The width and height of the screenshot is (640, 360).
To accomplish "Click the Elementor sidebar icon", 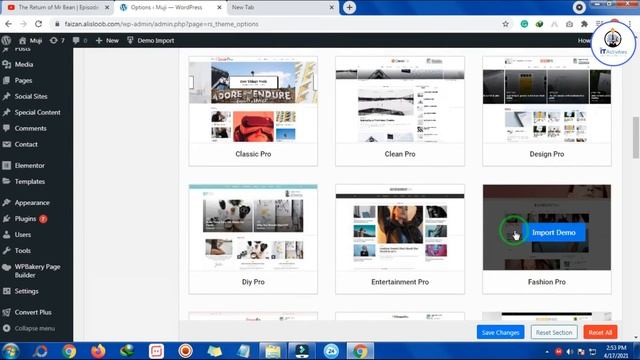I will point(6,165).
